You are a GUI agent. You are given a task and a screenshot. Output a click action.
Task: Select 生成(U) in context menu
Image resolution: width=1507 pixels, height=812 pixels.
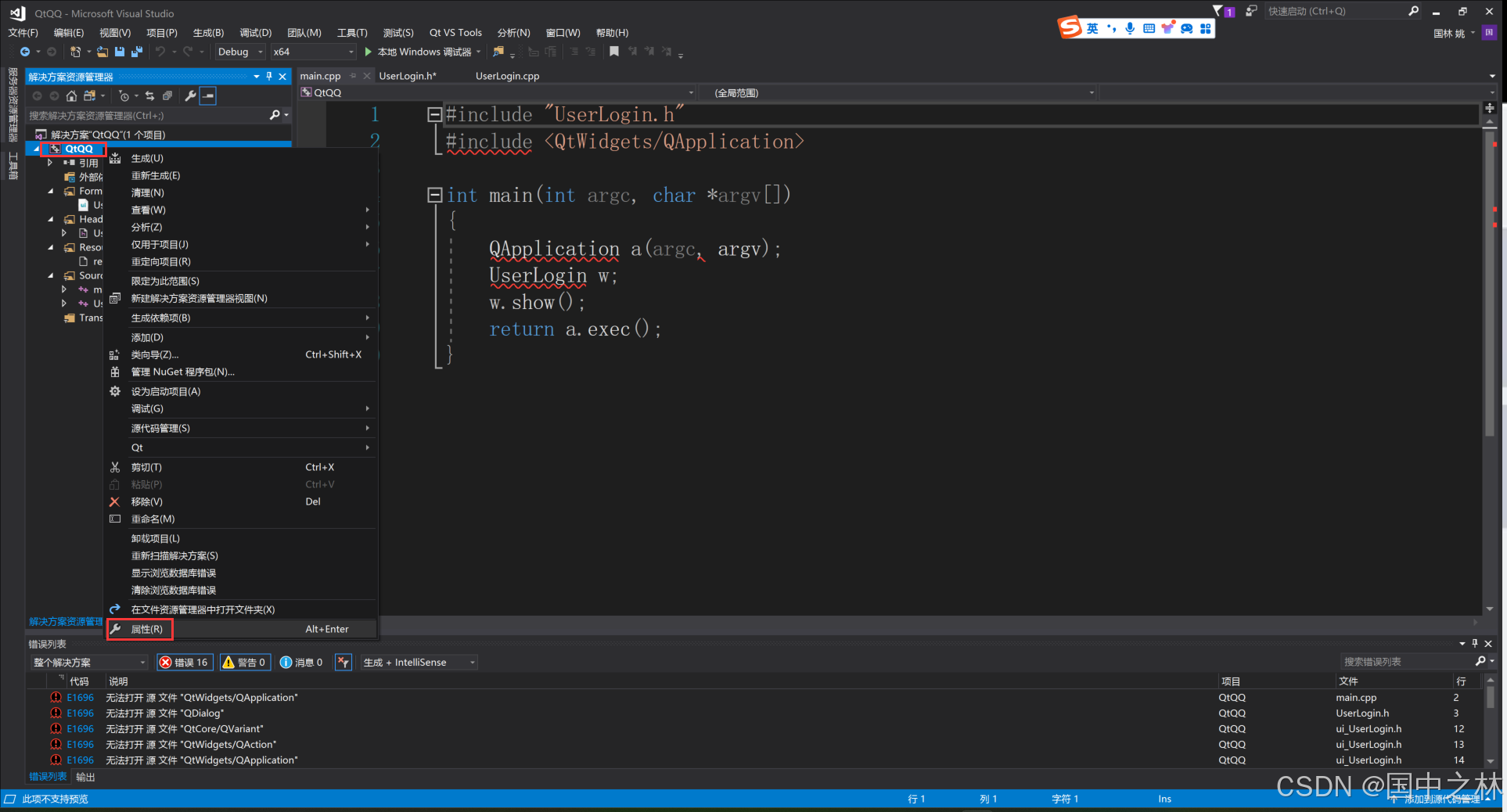241,158
